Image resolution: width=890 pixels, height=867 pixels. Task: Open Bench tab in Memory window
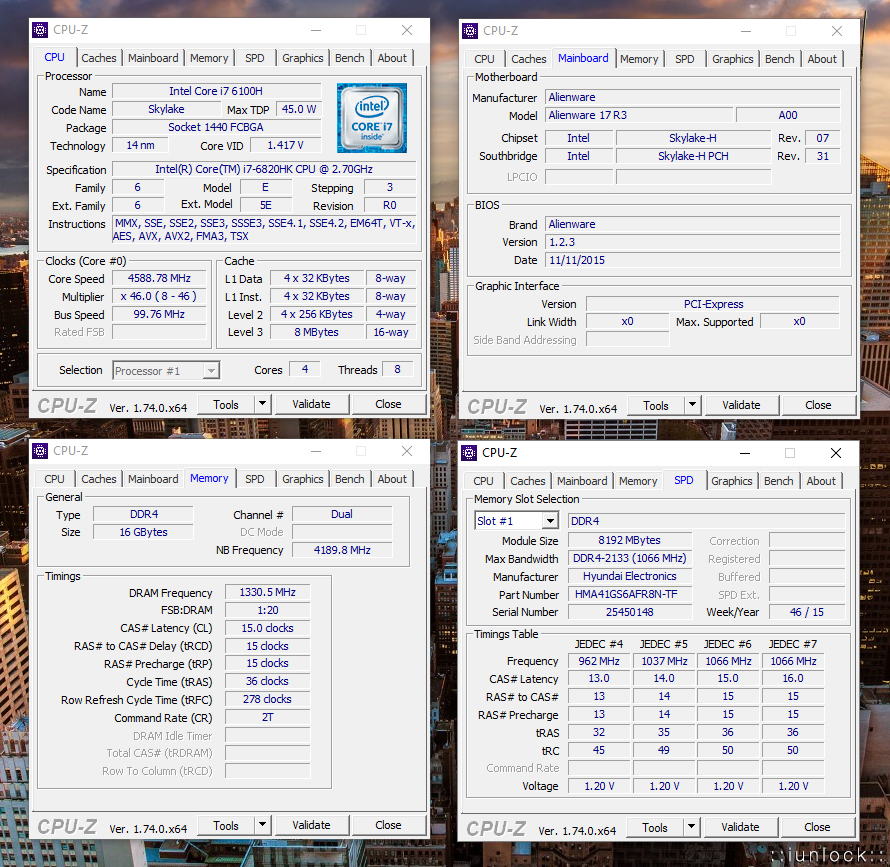point(350,479)
